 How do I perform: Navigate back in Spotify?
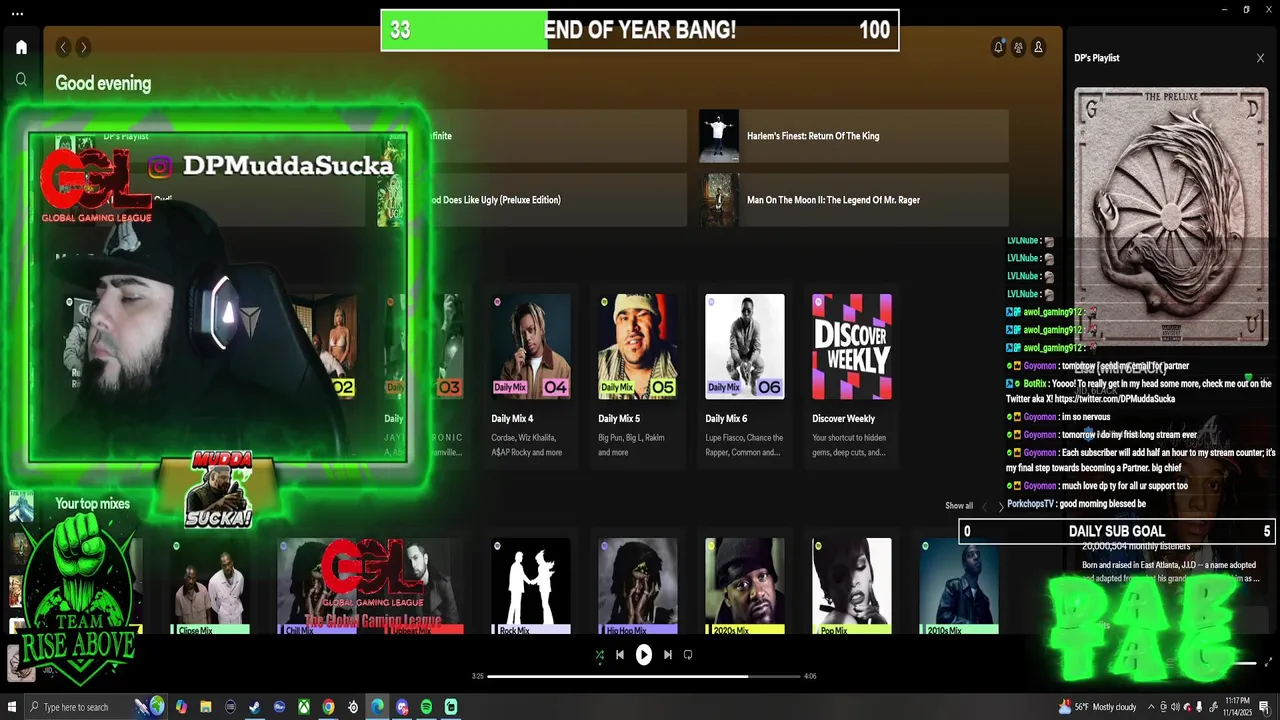[x=63, y=47]
